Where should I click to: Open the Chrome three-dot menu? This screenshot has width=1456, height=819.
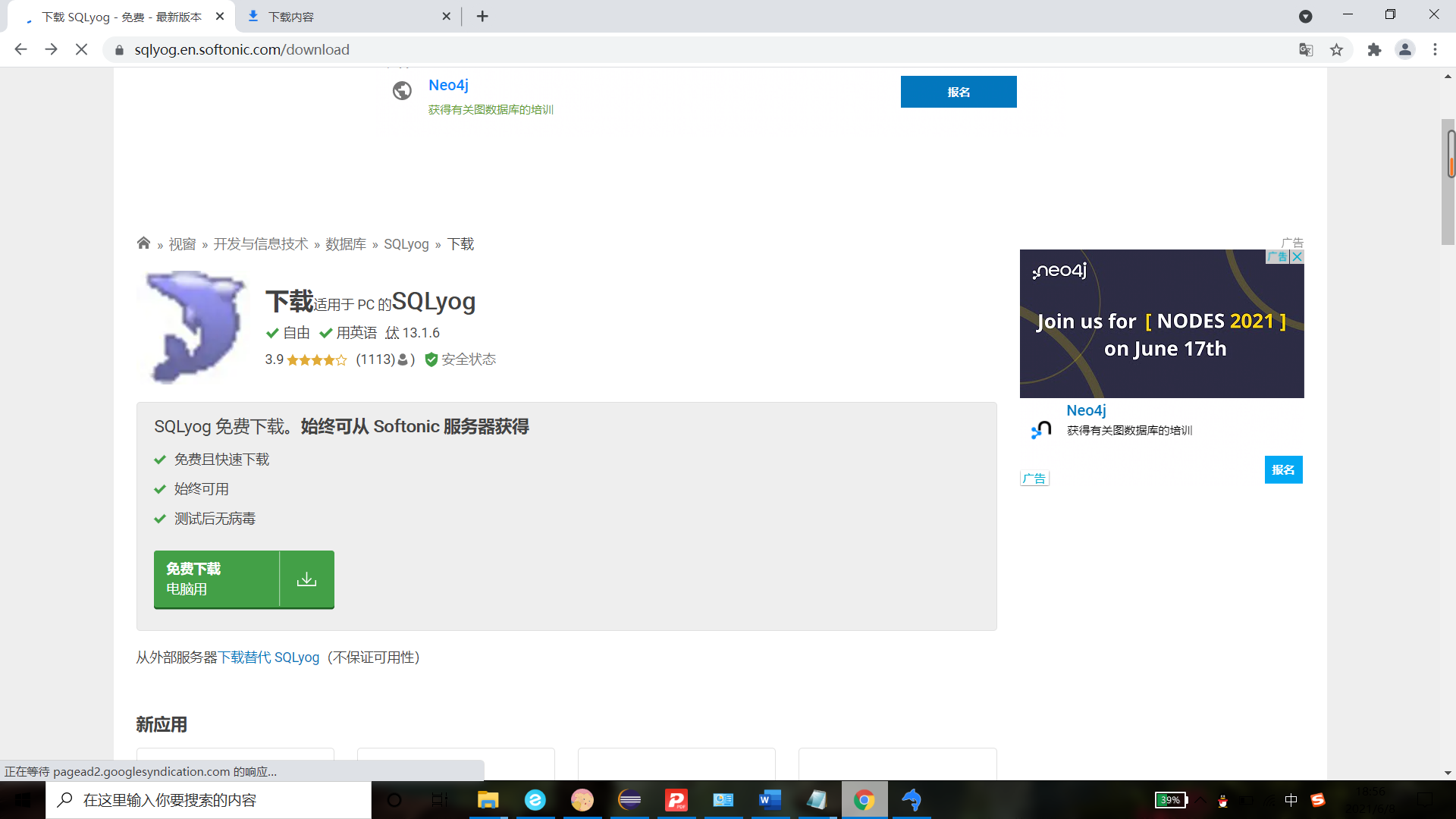point(1435,50)
